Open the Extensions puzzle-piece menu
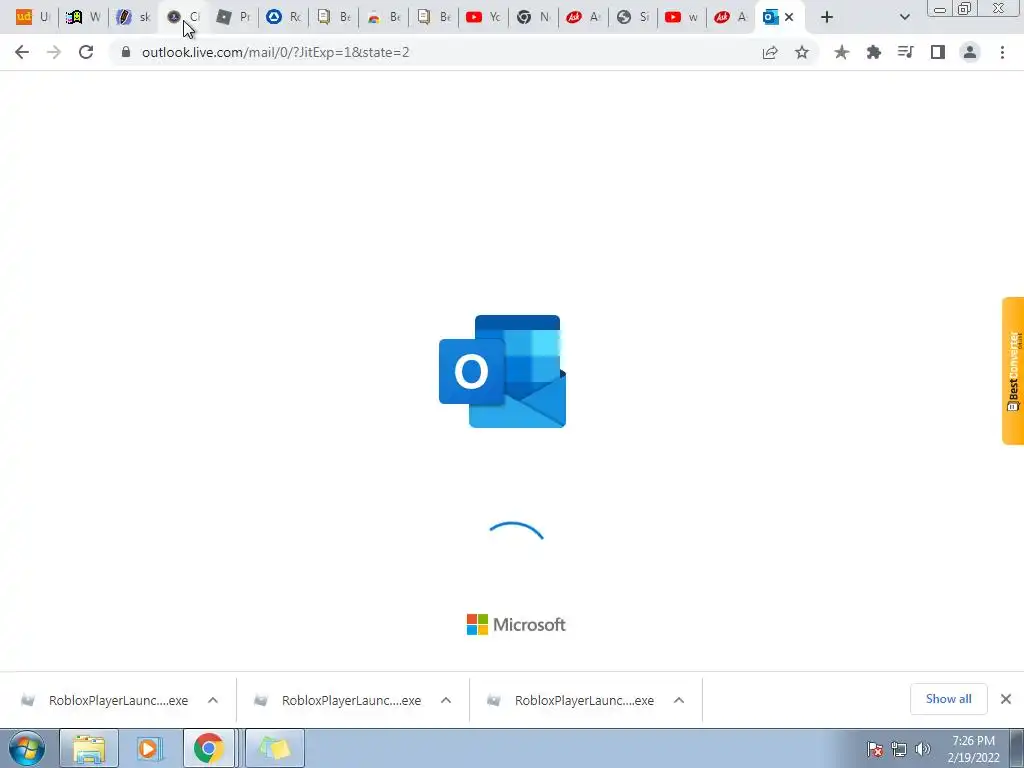Viewport: 1024px width, 768px height. tap(874, 52)
